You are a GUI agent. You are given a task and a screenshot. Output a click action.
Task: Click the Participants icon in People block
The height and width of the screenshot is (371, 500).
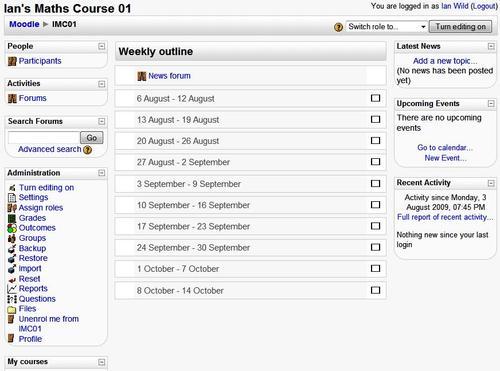point(12,61)
